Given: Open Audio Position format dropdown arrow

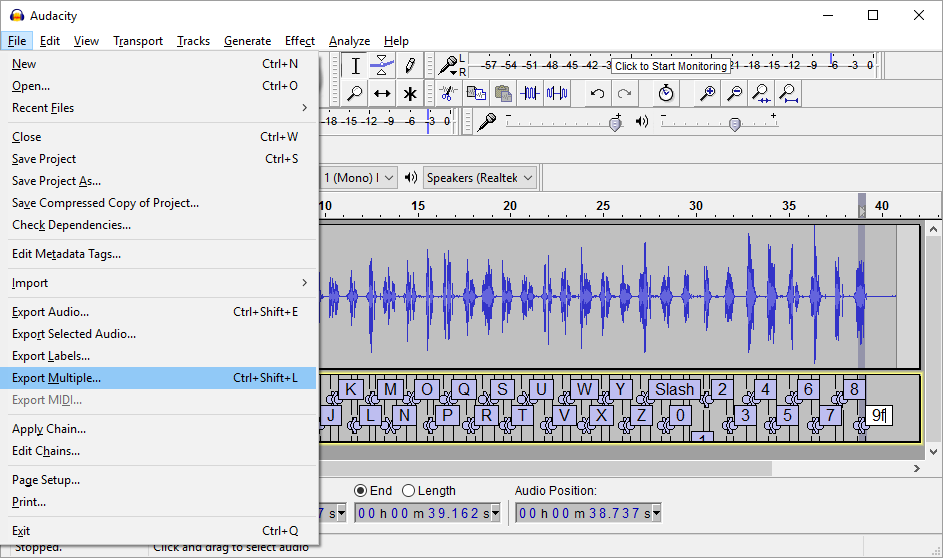Looking at the screenshot, I should click(x=657, y=513).
